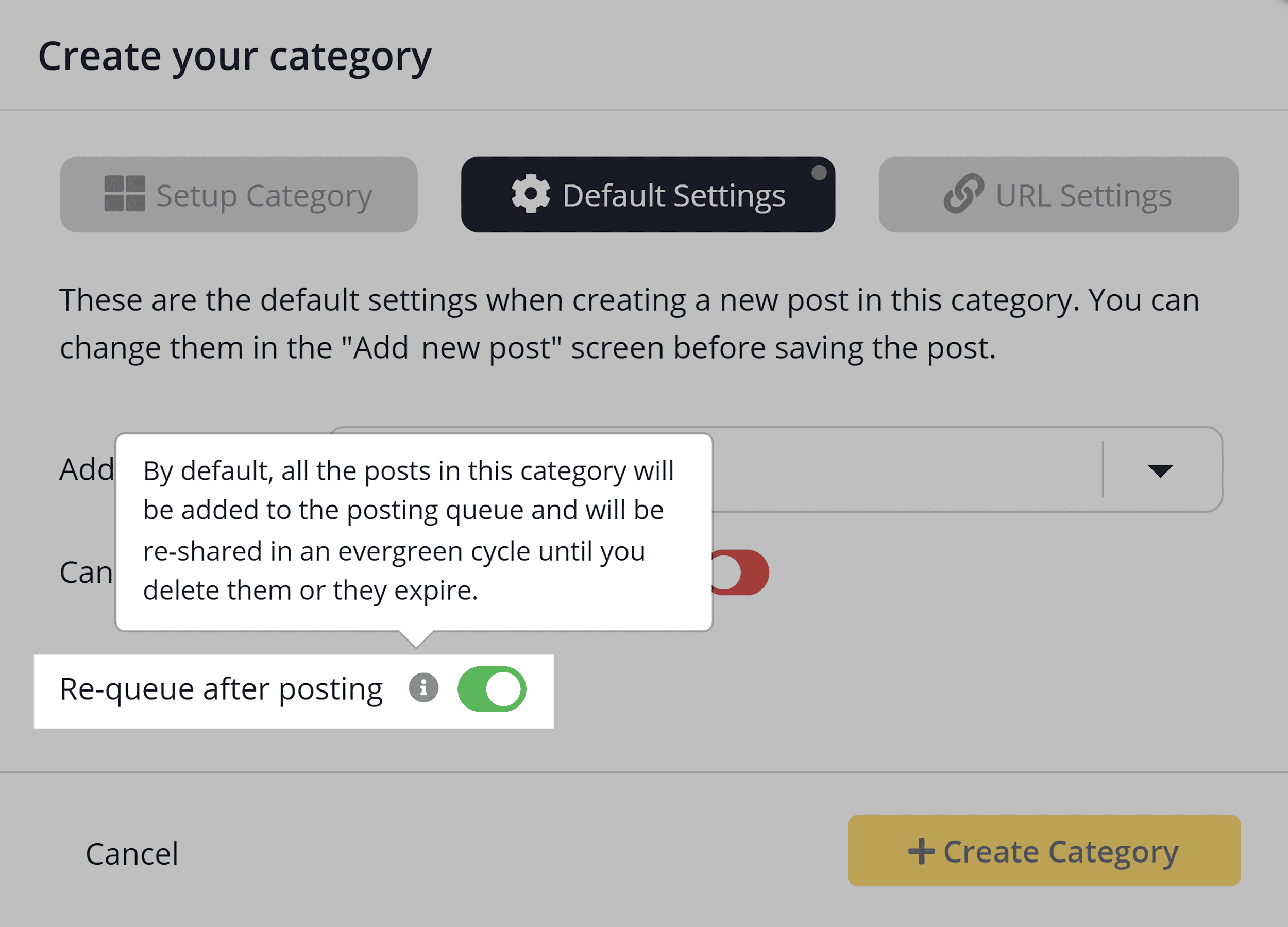Image resolution: width=1288 pixels, height=927 pixels.
Task: Click Cancel to close the dialog
Action: [x=131, y=853]
